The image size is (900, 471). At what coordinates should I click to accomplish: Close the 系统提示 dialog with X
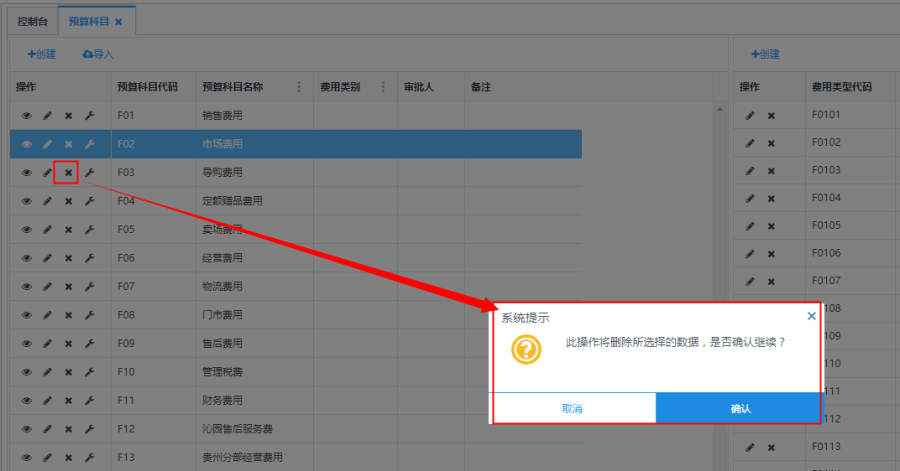click(x=811, y=316)
